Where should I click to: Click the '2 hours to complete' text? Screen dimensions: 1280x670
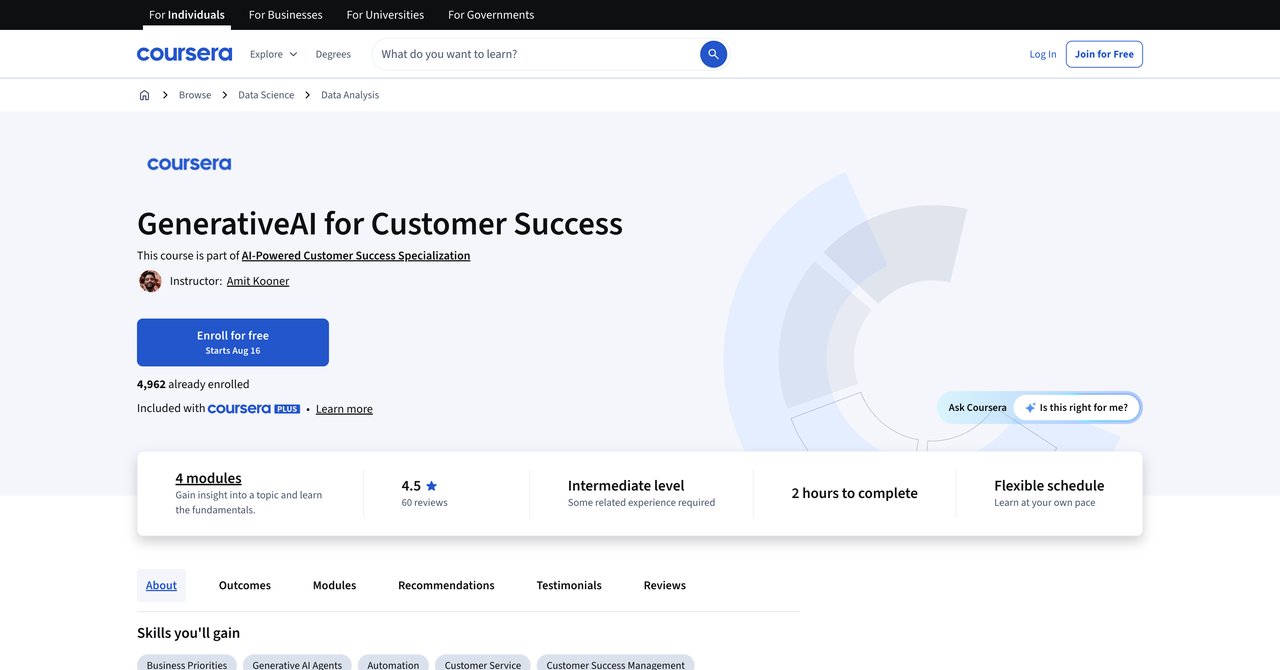tap(855, 493)
